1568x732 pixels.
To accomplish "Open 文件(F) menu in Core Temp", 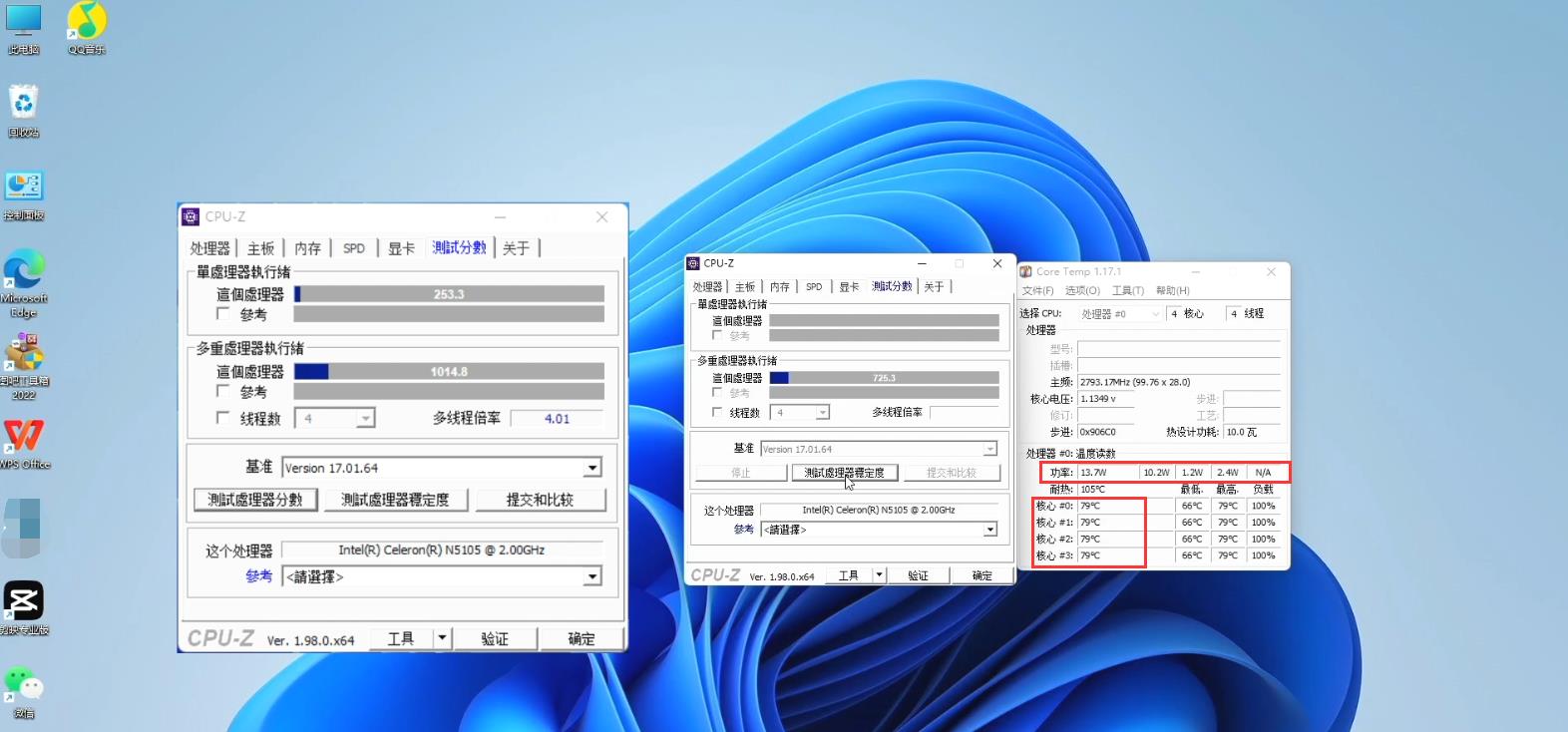I will (1037, 290).
